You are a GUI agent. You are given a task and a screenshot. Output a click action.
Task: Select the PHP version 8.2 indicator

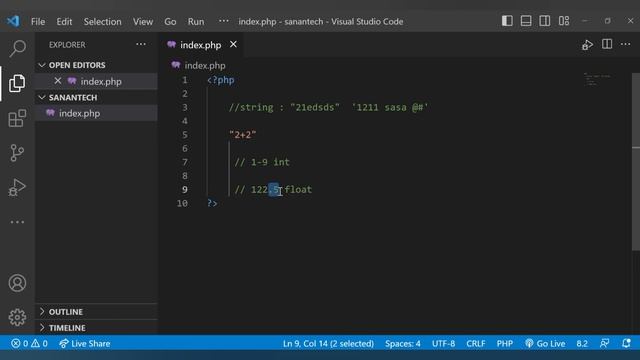click(582, 343)
